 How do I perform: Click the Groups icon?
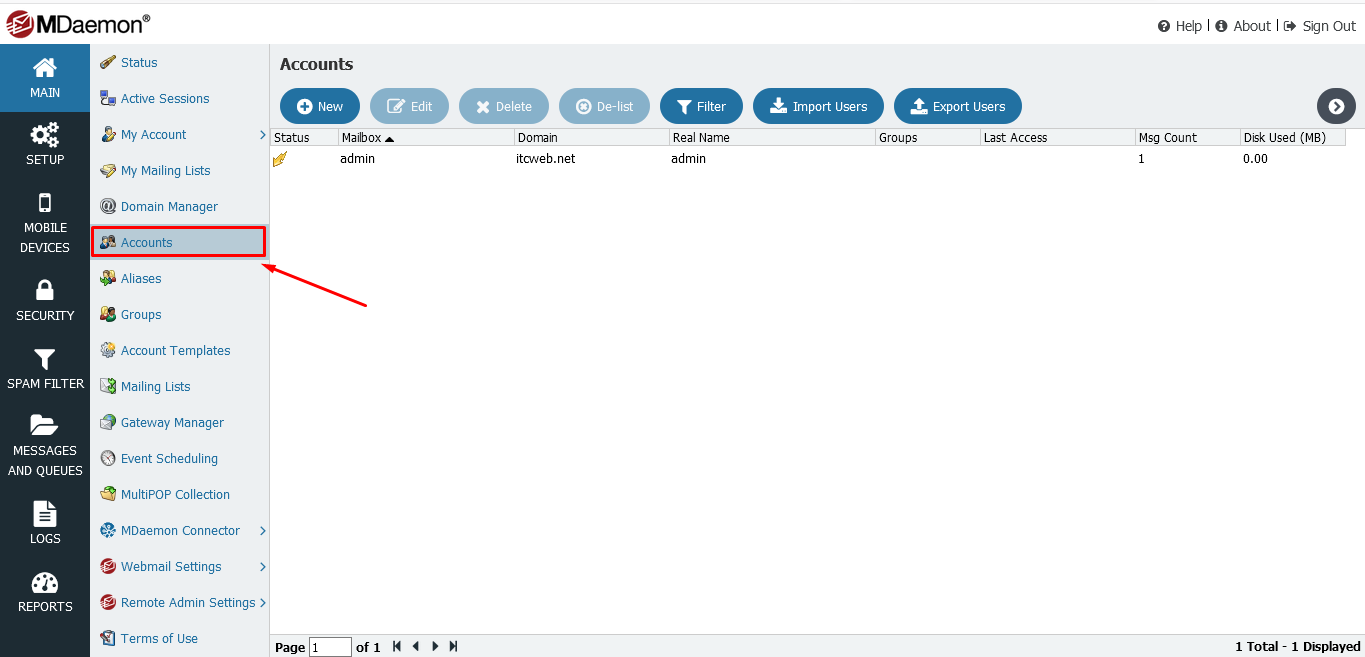coord(108,314)
